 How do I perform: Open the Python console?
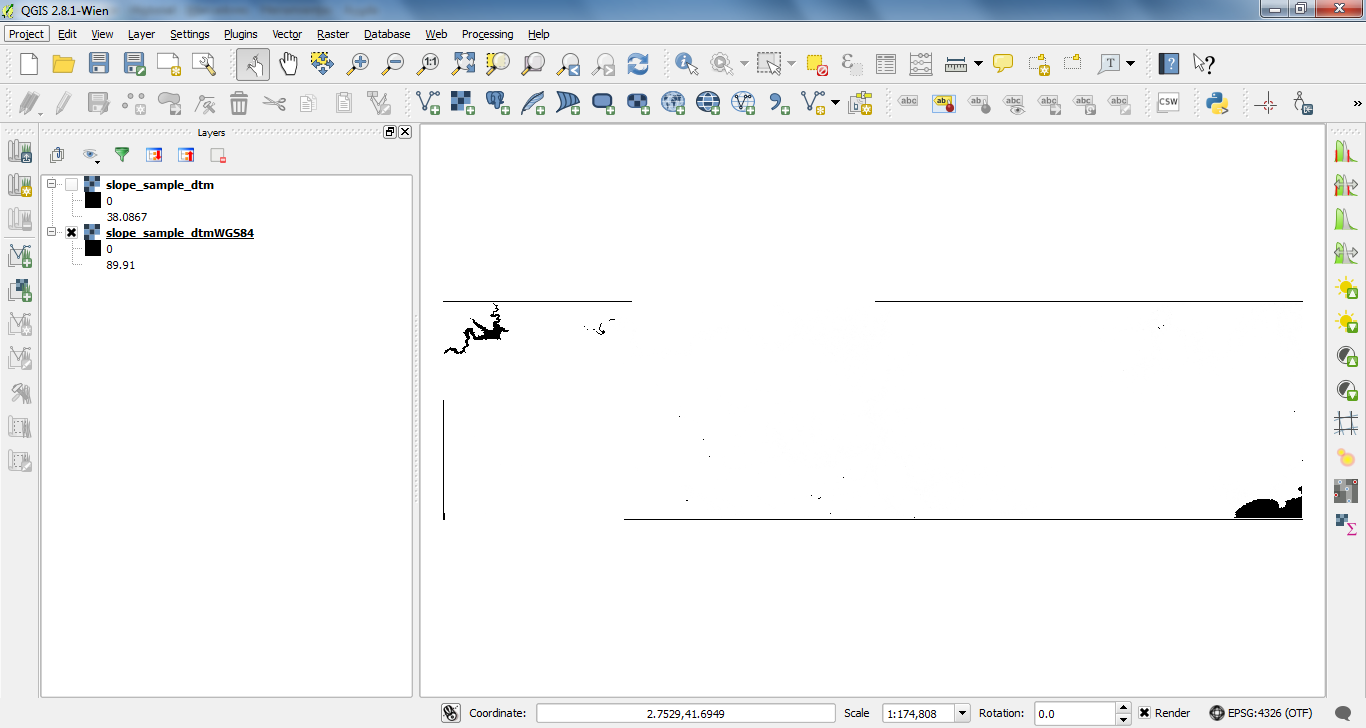point(1217,102)
